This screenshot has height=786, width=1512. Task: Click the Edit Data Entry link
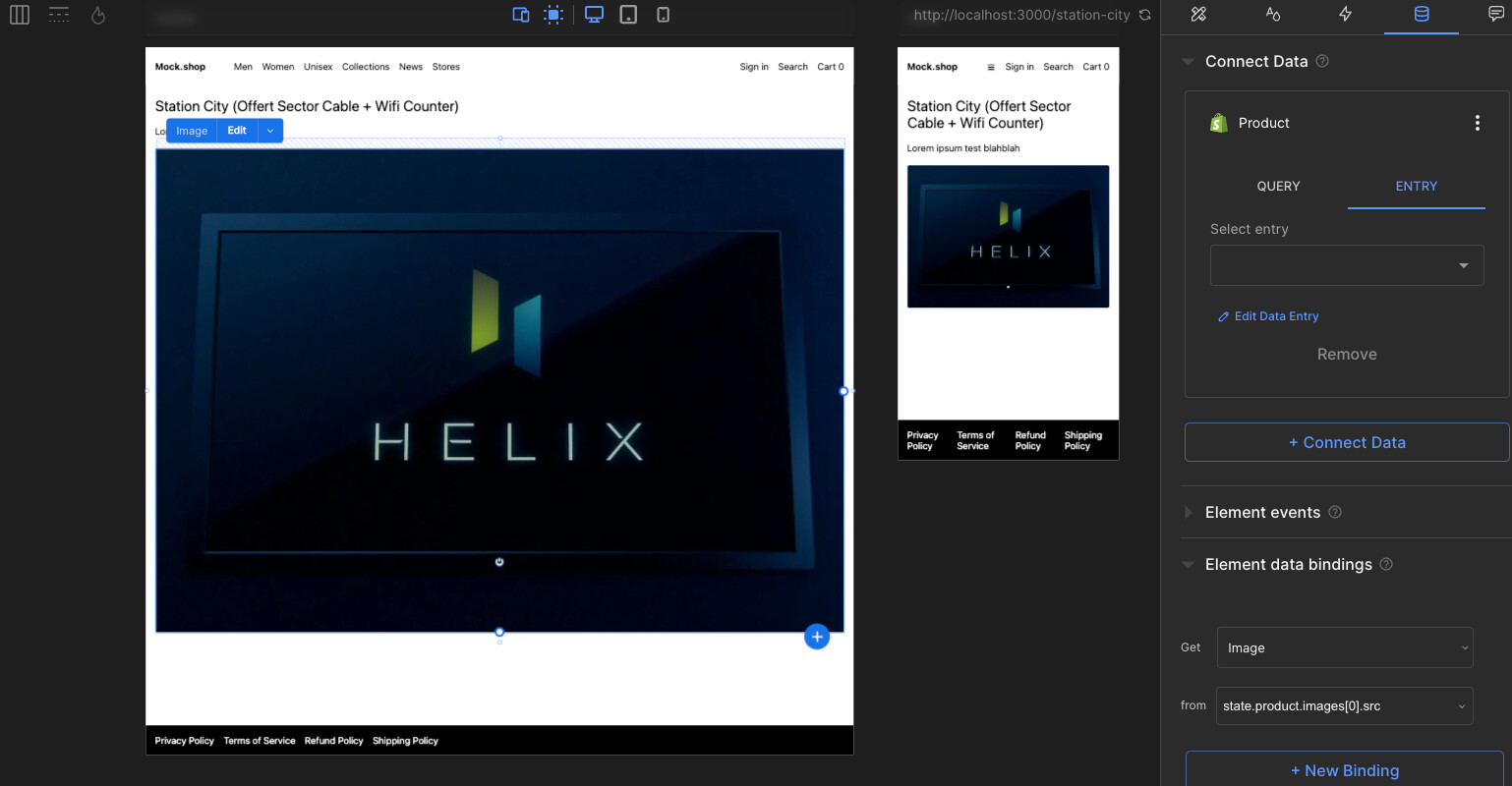1268,316
